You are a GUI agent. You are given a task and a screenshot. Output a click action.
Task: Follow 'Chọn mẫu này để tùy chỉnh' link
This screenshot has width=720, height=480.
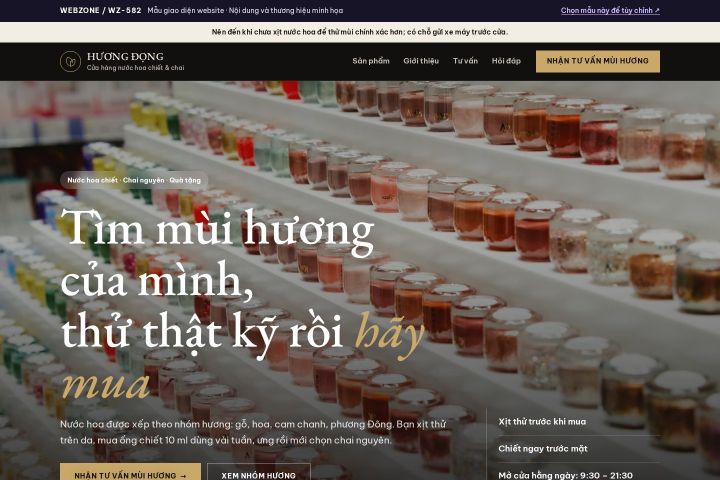(610, 11)
